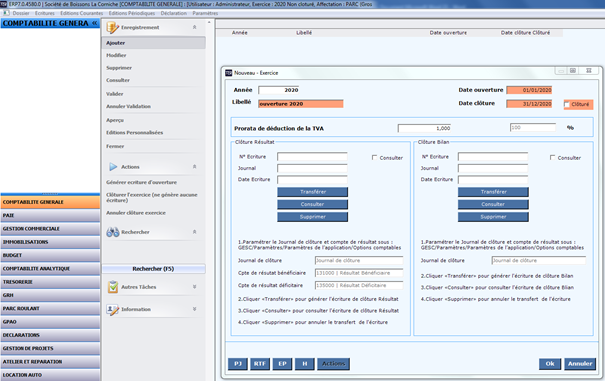Click the Actions play arrow icon
The width and height of the screenshot is (605, 381).
[x=113, y=167]
